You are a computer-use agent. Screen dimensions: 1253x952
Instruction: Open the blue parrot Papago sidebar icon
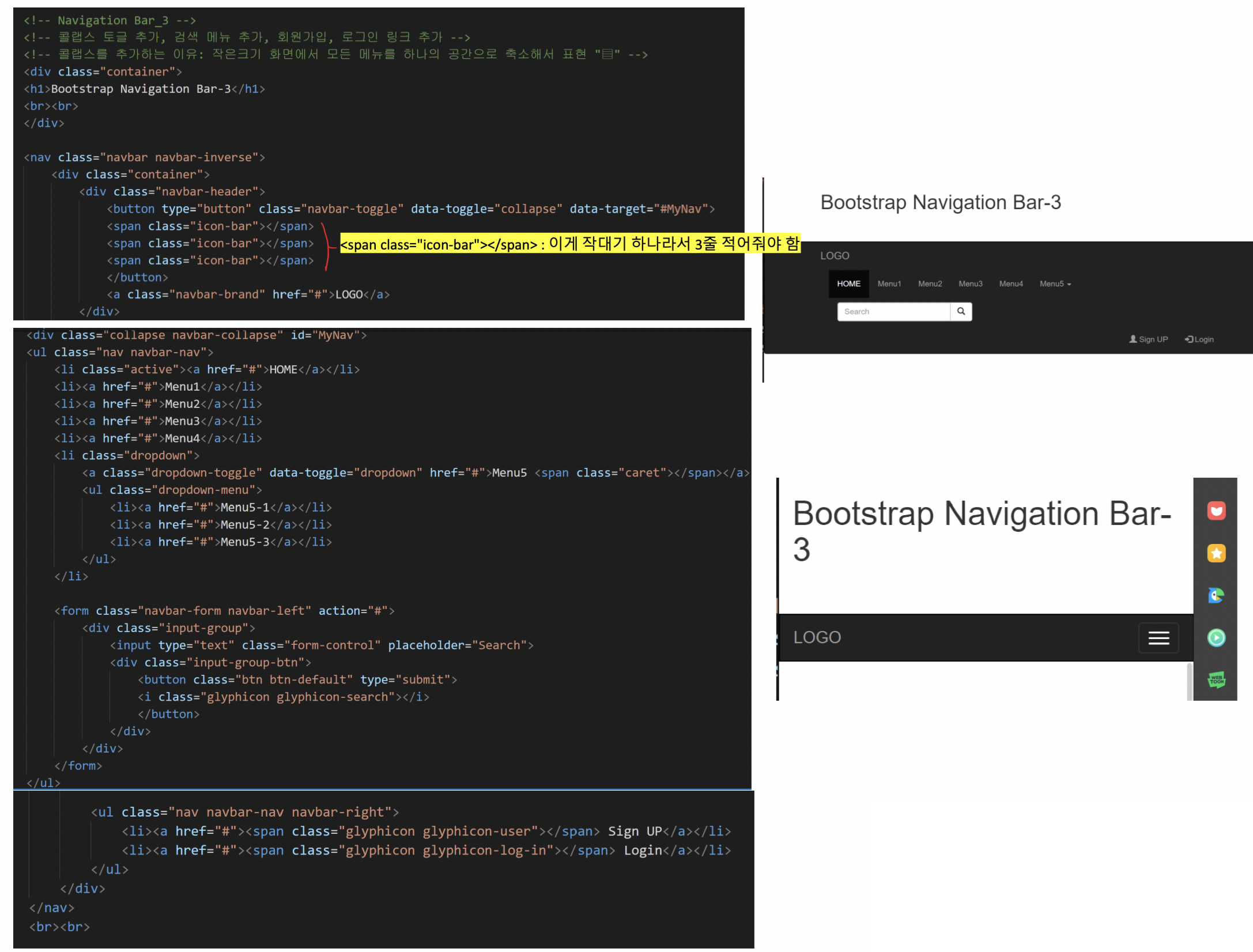(x=1216, y=595)
